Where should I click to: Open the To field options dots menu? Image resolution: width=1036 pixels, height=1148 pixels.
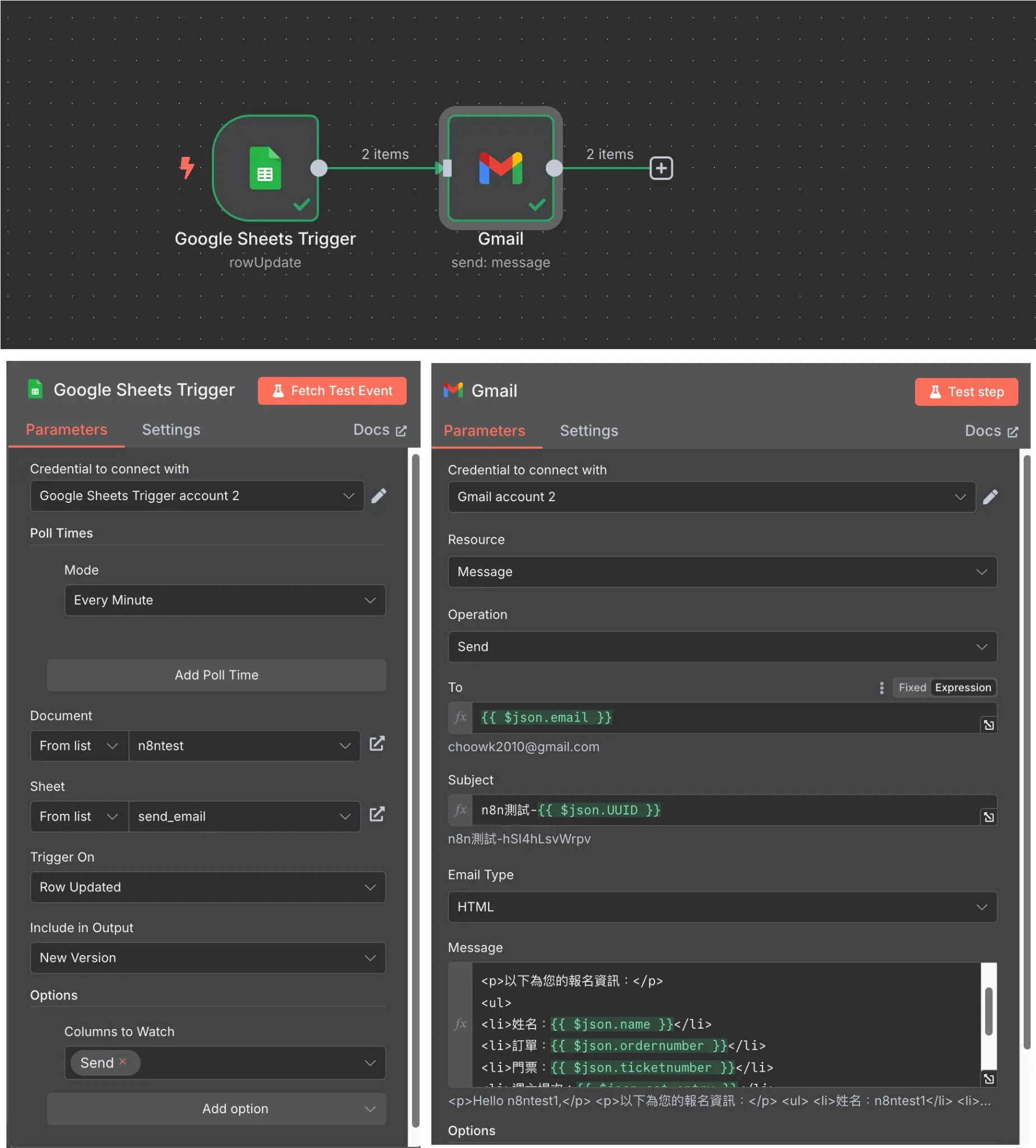pos(882,688)
